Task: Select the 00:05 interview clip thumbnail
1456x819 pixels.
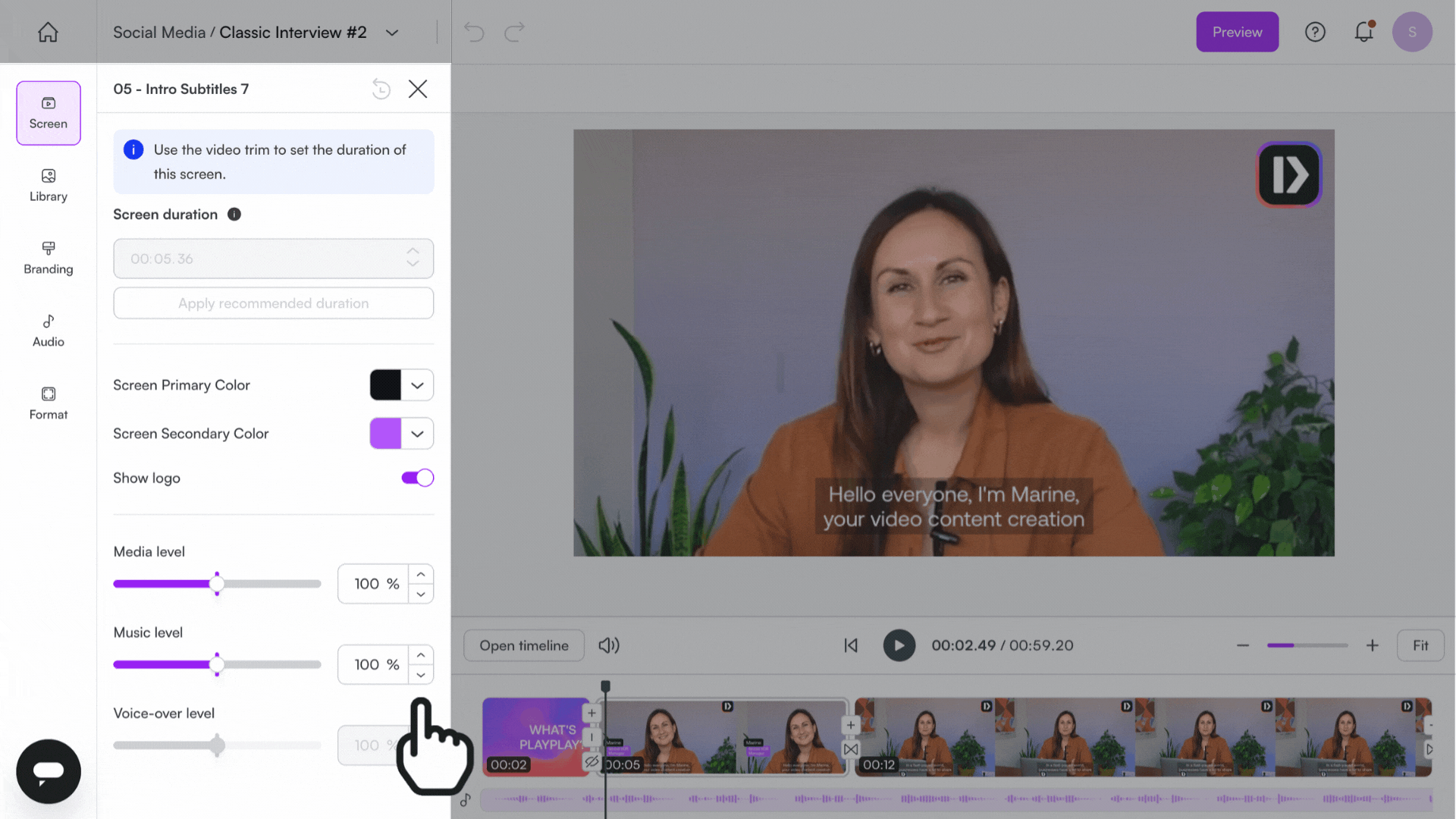Action: tap(726, 737)
